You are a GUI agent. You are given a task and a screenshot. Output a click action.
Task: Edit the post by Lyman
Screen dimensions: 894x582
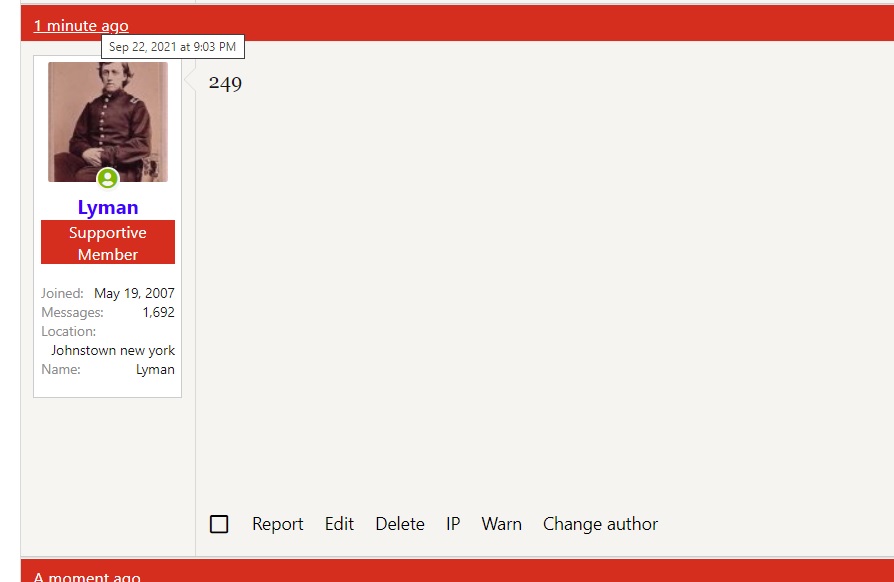pyautogui.click(x=339, y=524)
